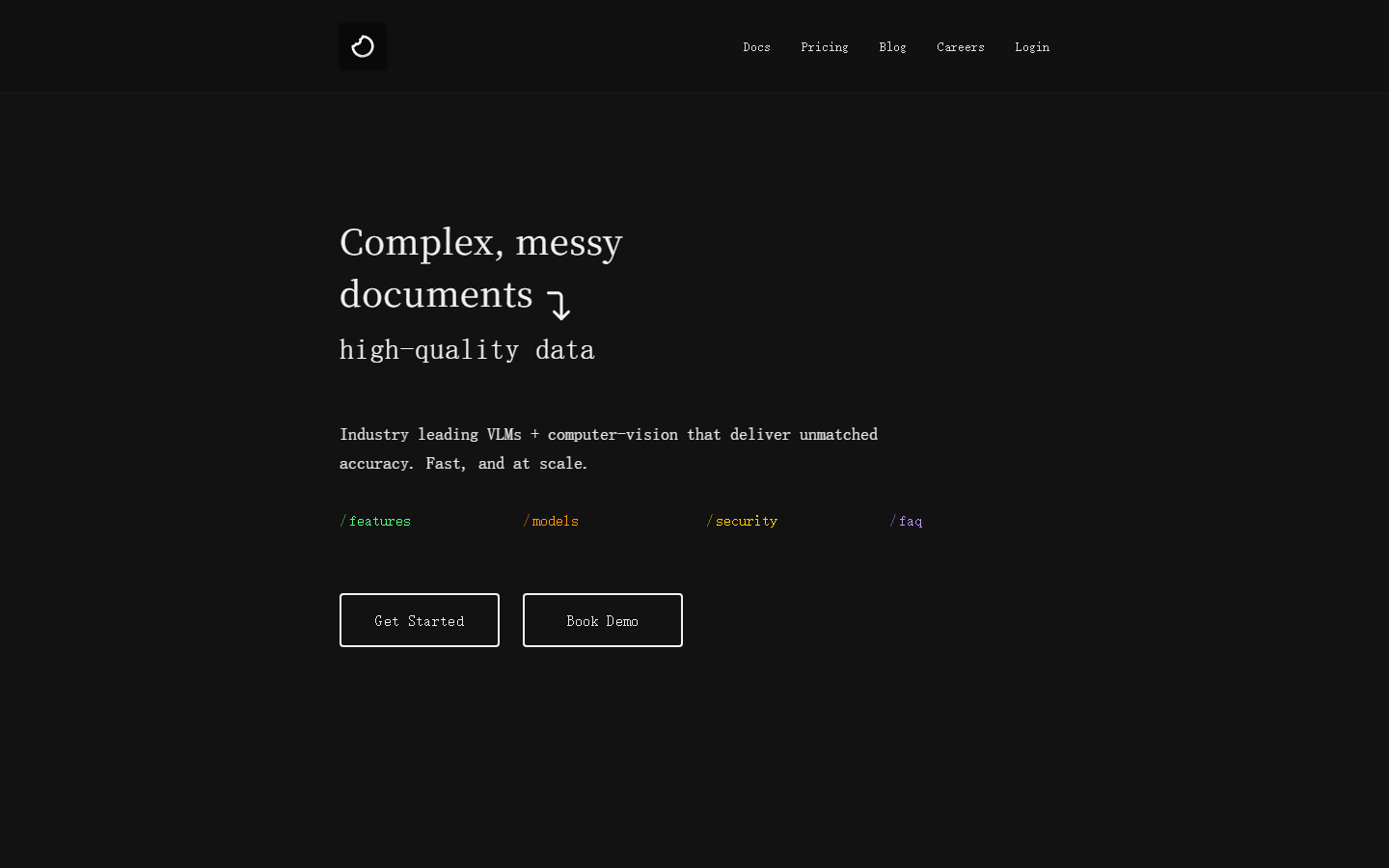Click the "high-quality data" subheading
The image size is (1389, 868).
click(x=467, y=349)
